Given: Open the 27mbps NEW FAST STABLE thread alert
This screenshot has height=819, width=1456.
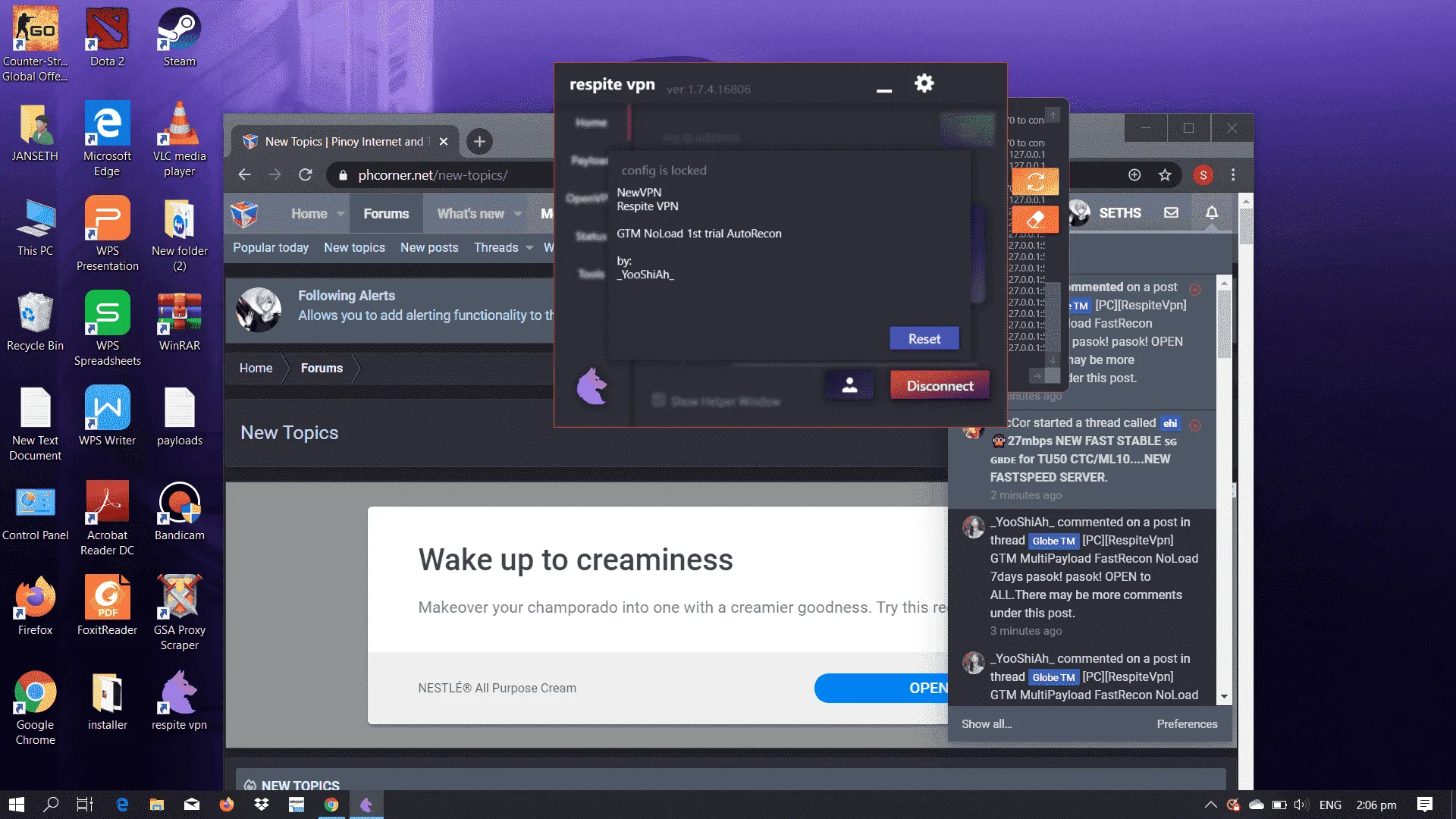Looking at the screenshot, I should (x=1083, y=459).
